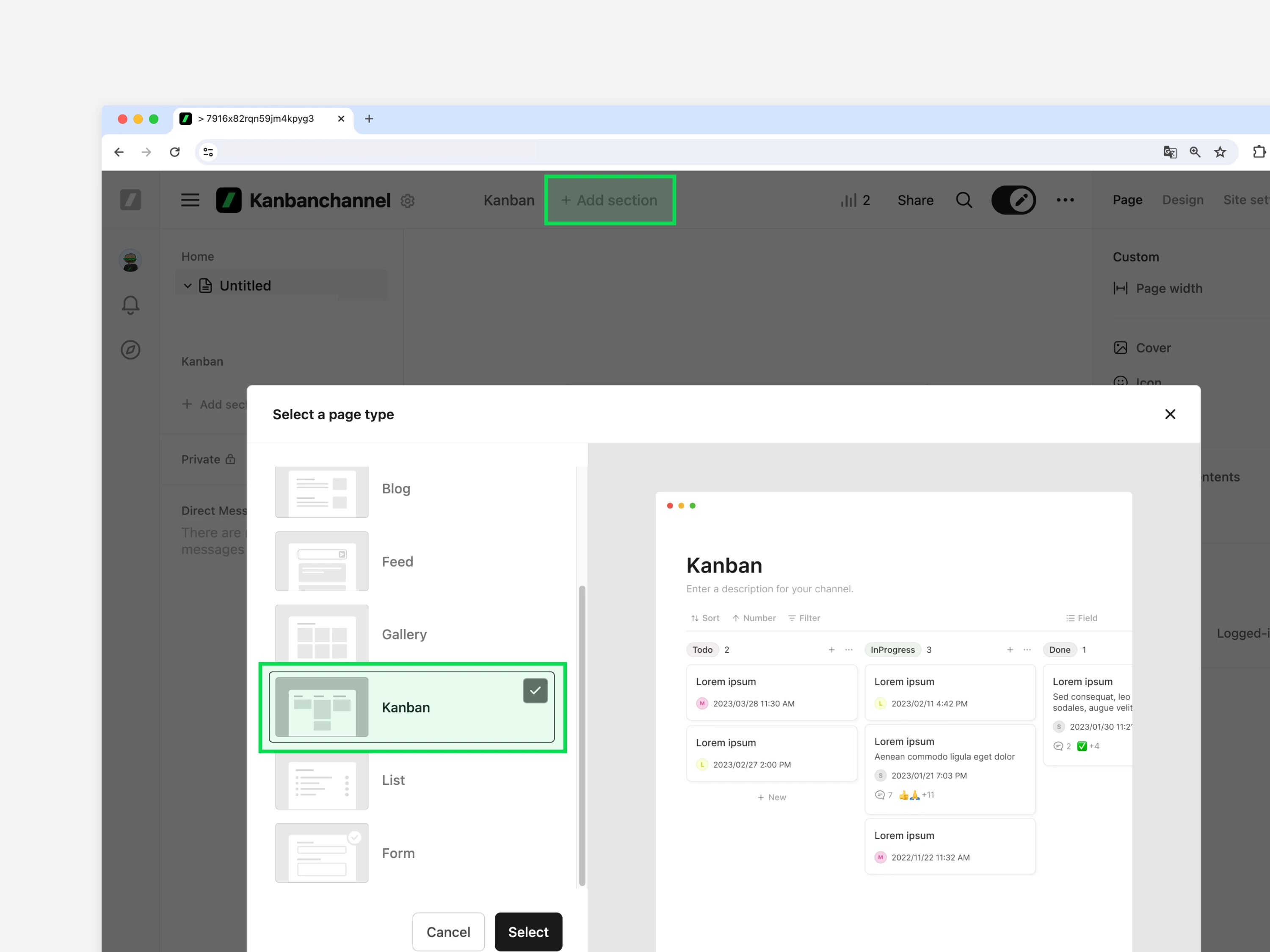Click the hamburger menu icon
The height and width of the screenshot is (952, 1270).
190,200
